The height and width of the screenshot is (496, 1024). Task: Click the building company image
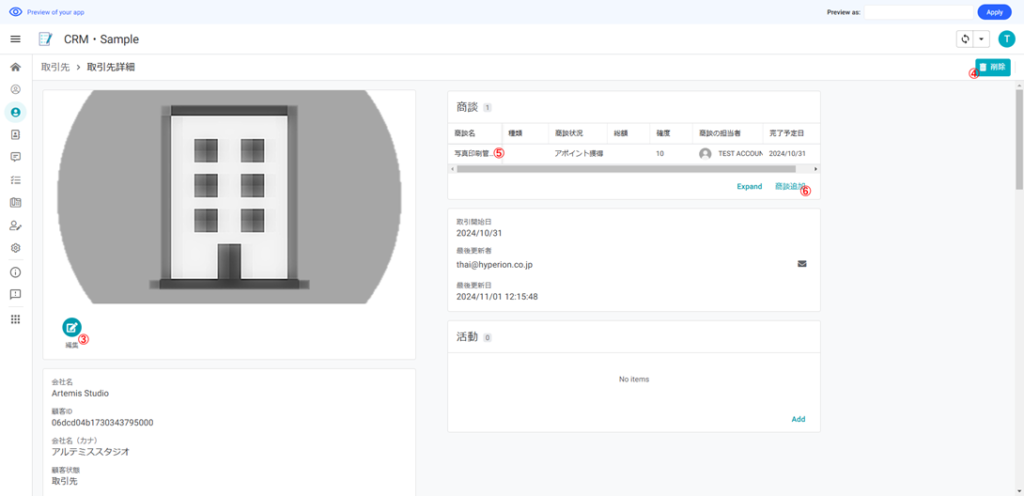229,197
